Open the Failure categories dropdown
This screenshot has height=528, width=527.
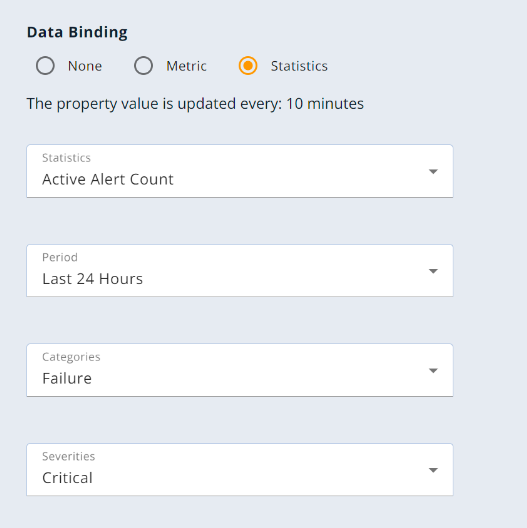tap(240, 370)
